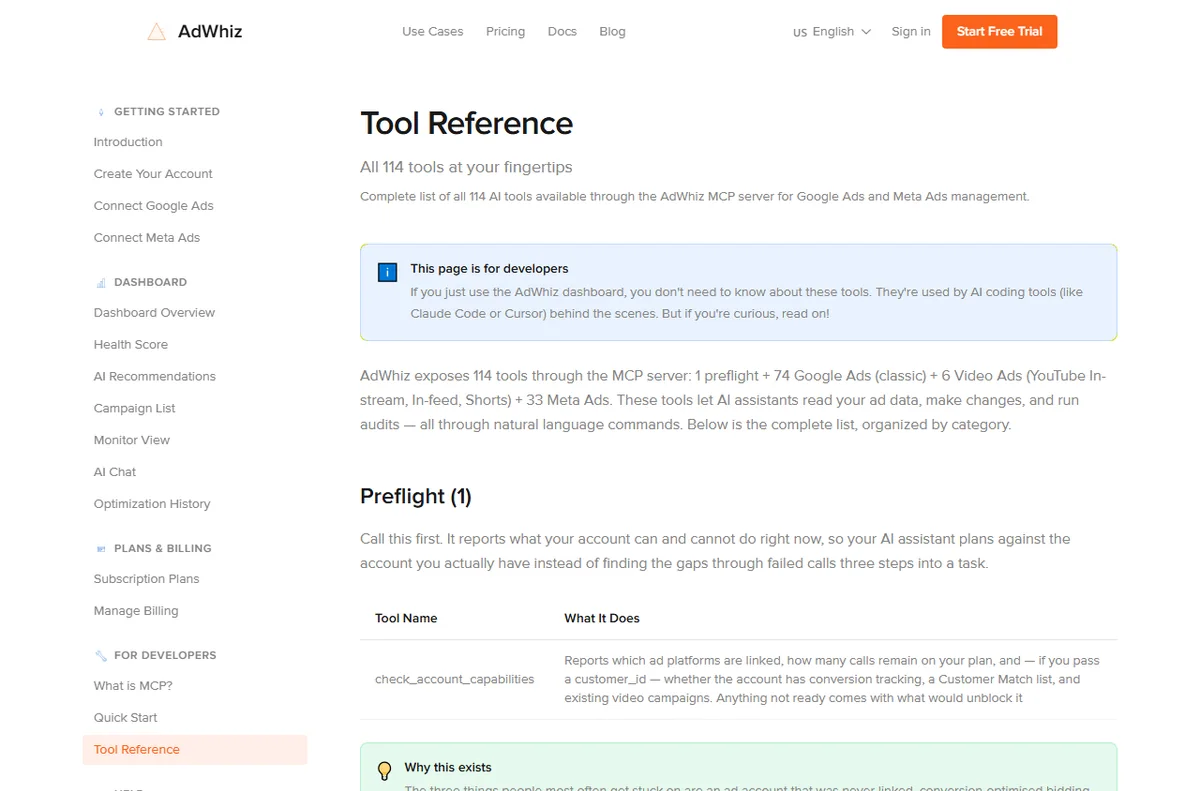Click the blue info icon in developer notice
This screenshot has width=1200, height=791.
point(387,272)
